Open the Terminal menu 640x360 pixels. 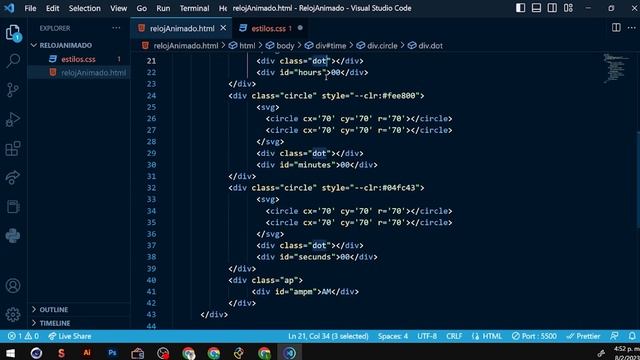194,8
